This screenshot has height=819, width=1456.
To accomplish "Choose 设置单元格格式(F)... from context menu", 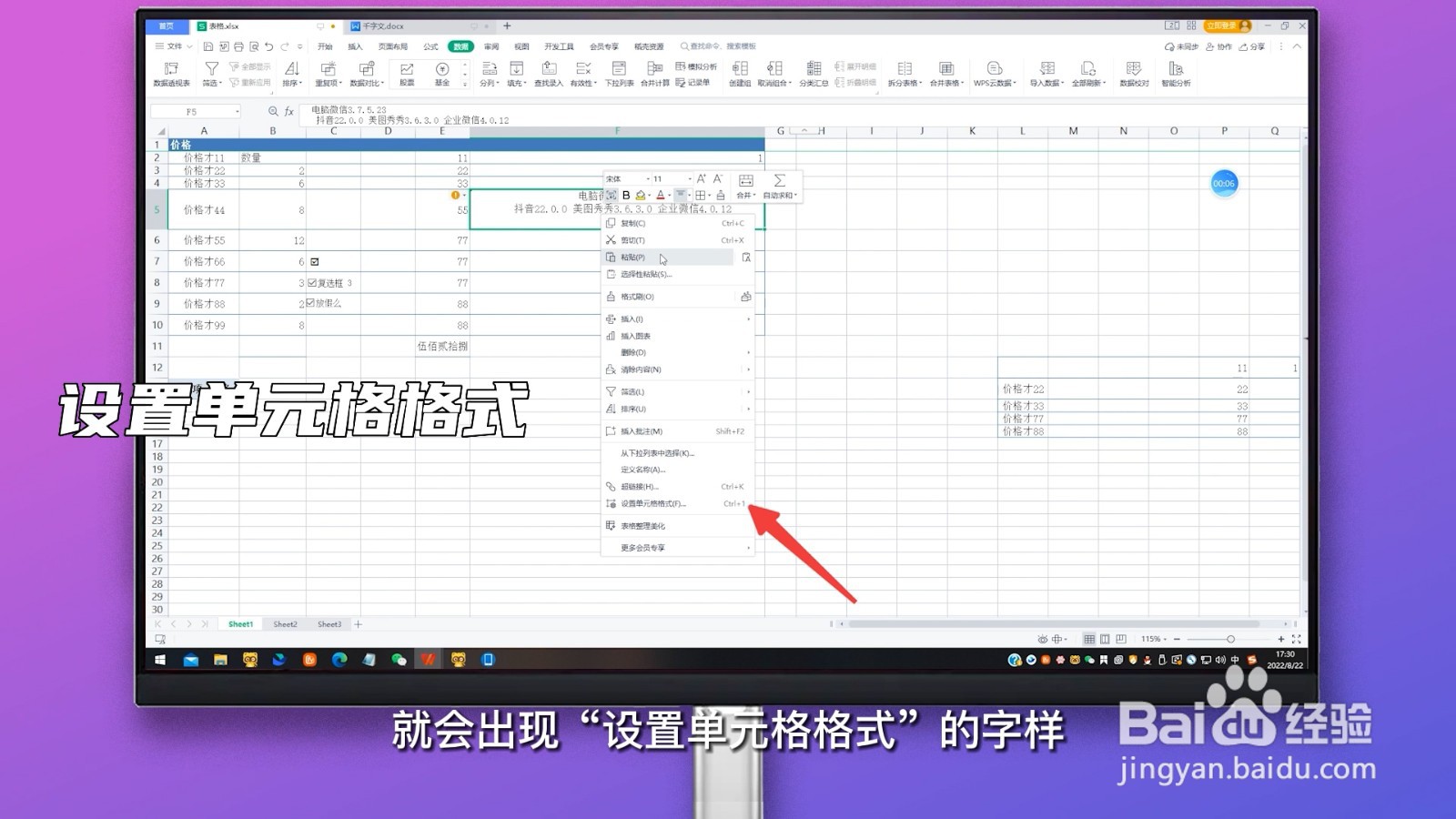I will [x=677, y=504].
